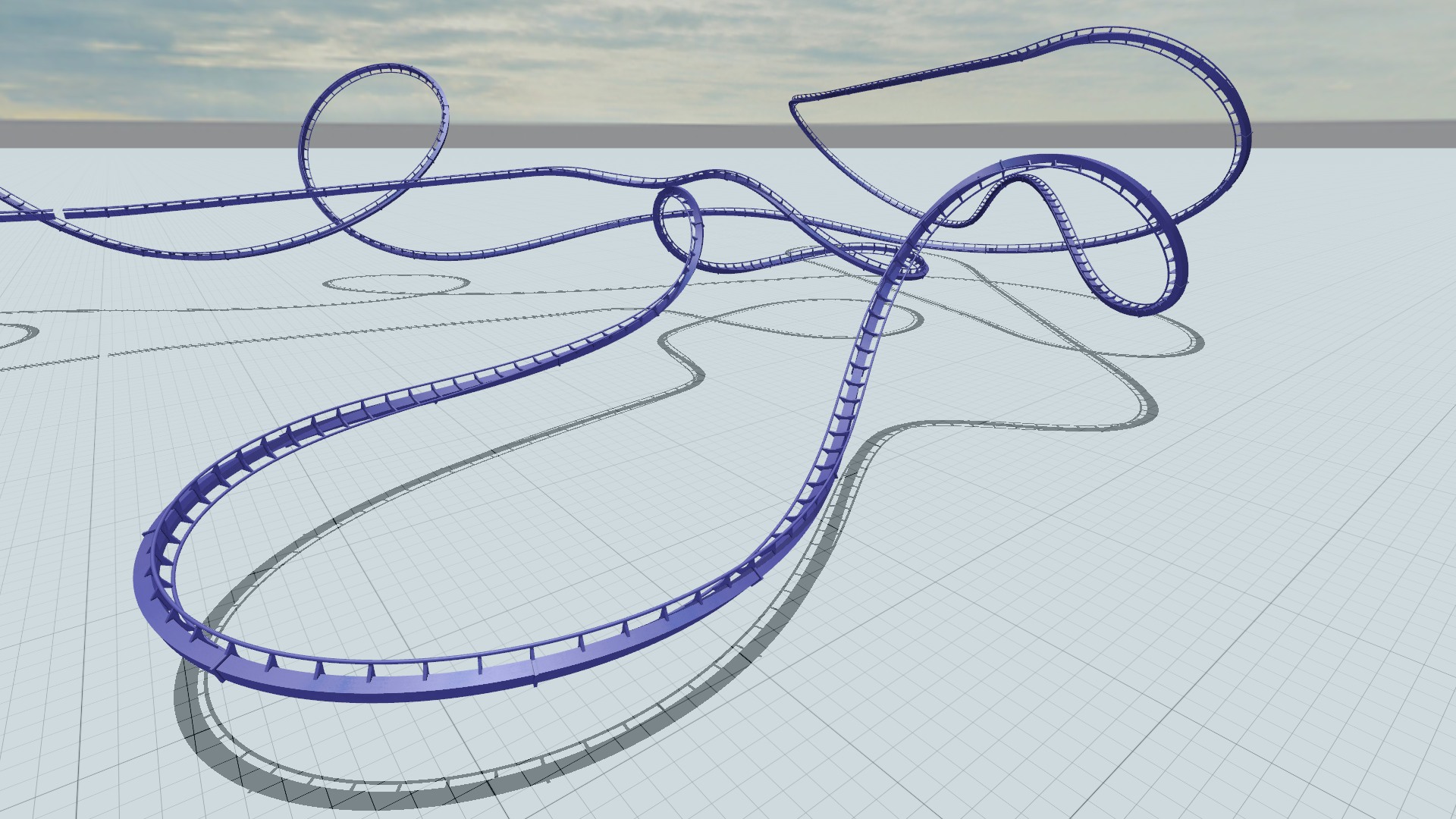
Task: Click the top of the tall vertical loop
Action: pos(387,68)
